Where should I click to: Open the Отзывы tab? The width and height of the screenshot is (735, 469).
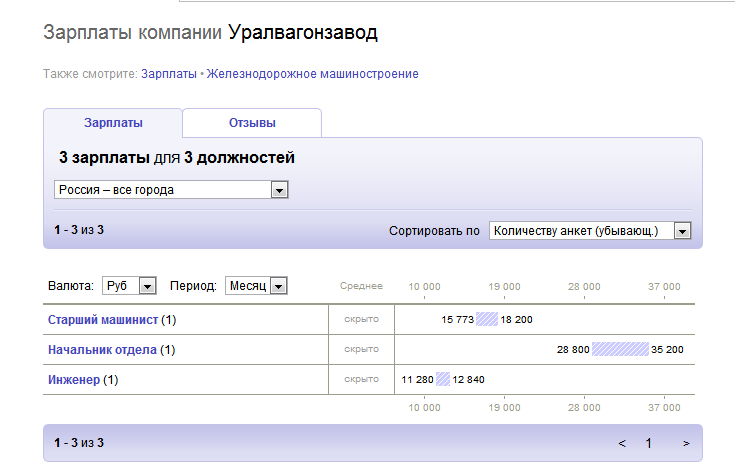click(252, 123)
